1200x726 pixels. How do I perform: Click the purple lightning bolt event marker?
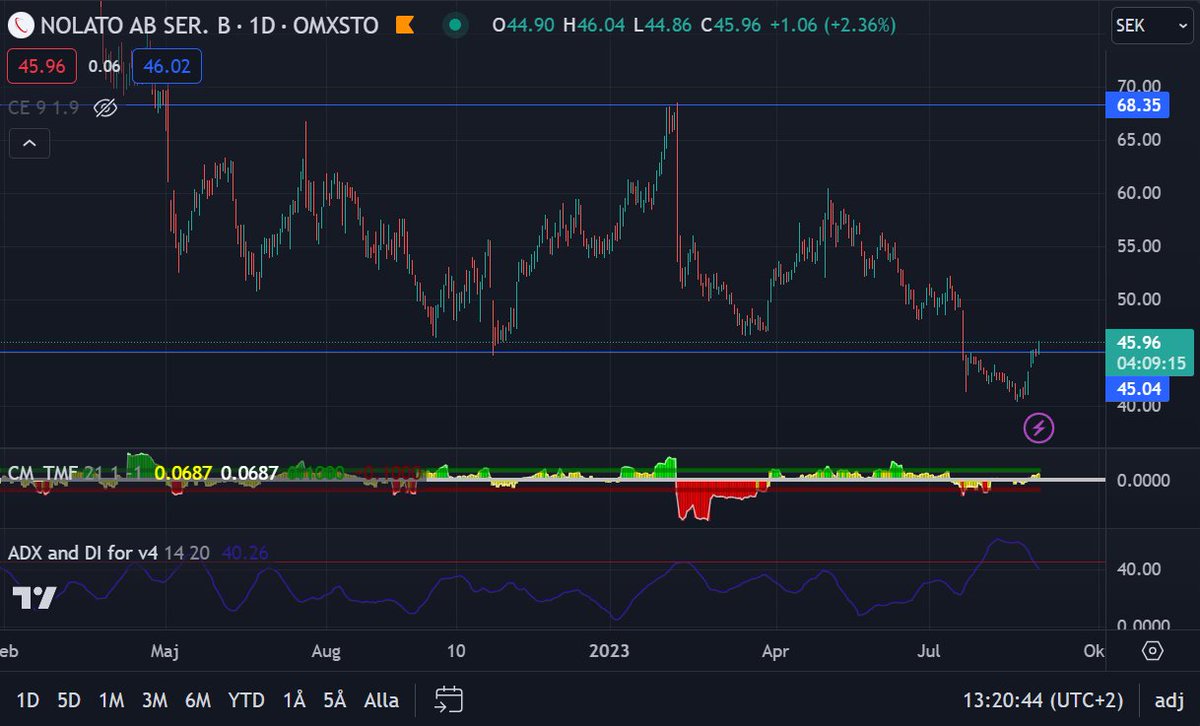click(x=1039, y=429)
